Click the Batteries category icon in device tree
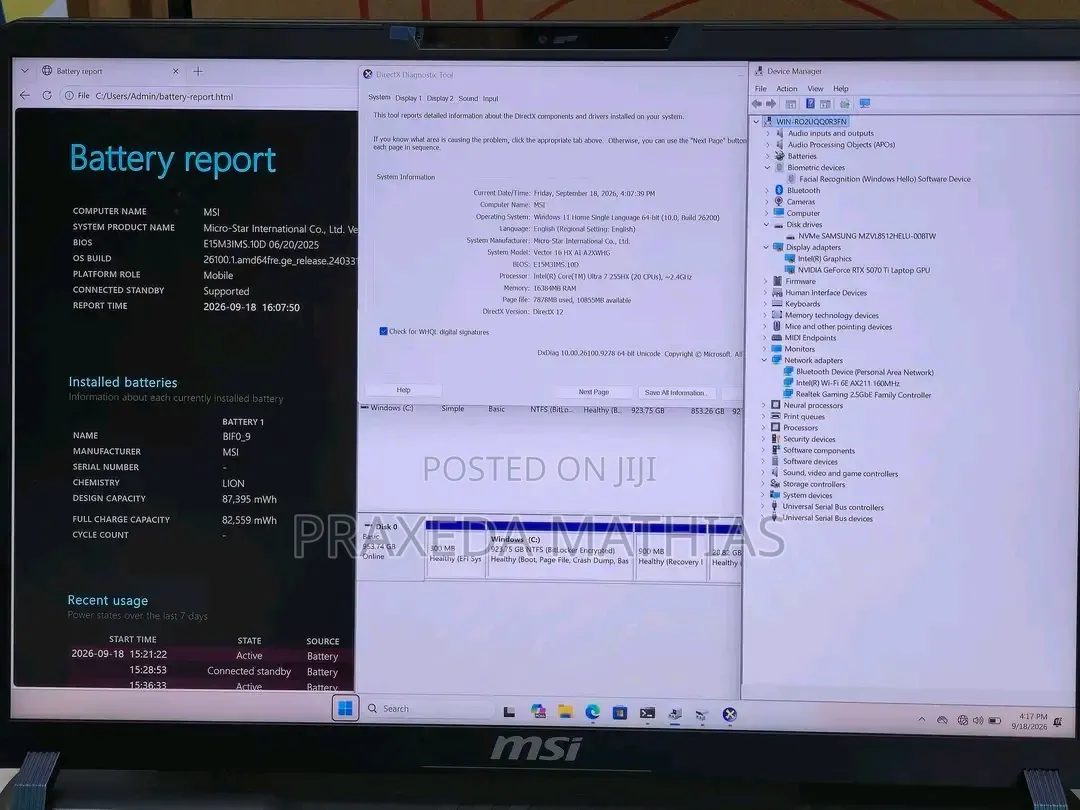 click(x=780, y=156)
